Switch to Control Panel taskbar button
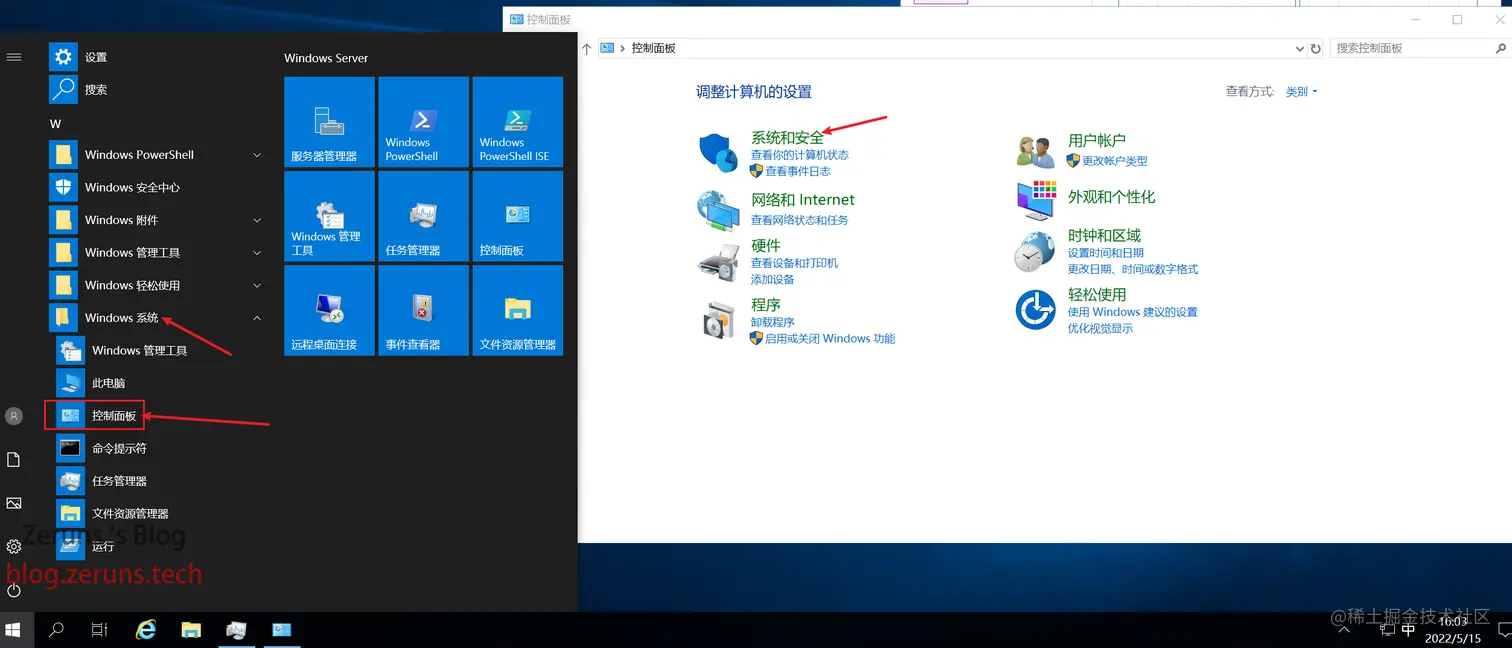Image resolution: width=1512 pixels, height=648 pixels. [282, 630]
